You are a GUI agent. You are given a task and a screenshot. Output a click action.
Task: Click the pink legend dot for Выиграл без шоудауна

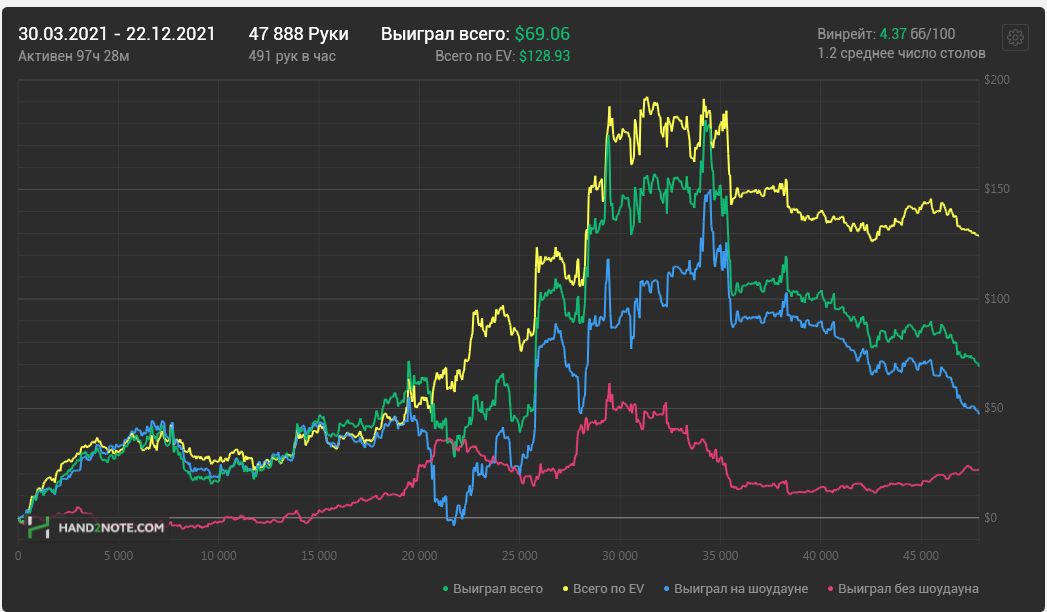829,589
